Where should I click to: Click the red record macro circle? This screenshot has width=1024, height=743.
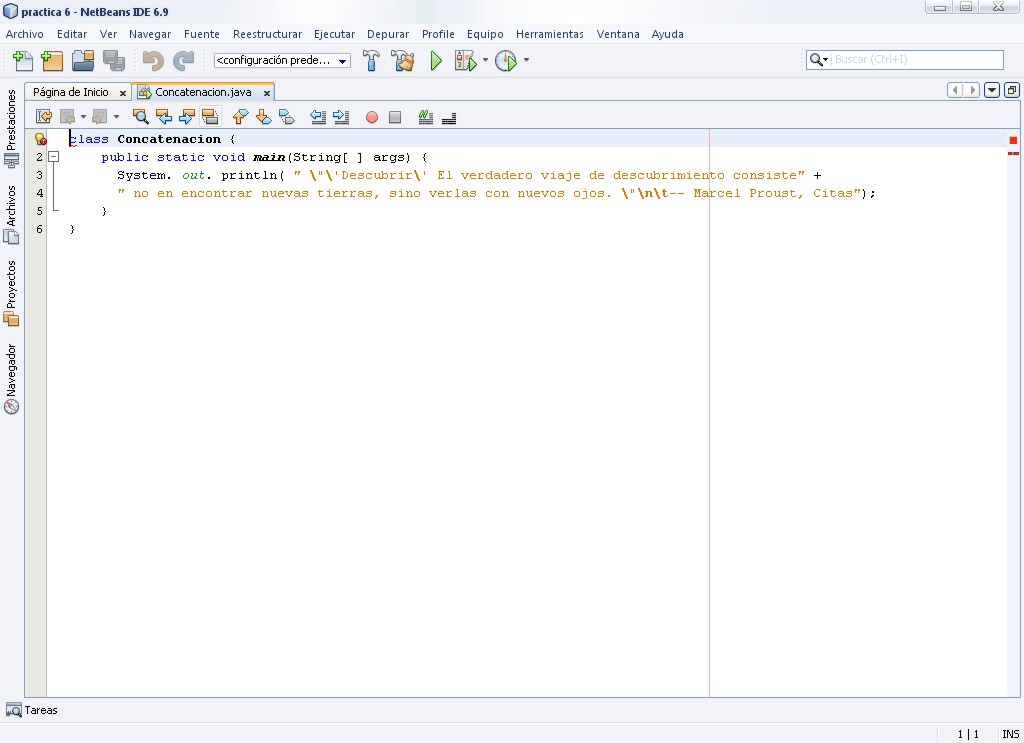pyautogui.click(x=371, y=116)
